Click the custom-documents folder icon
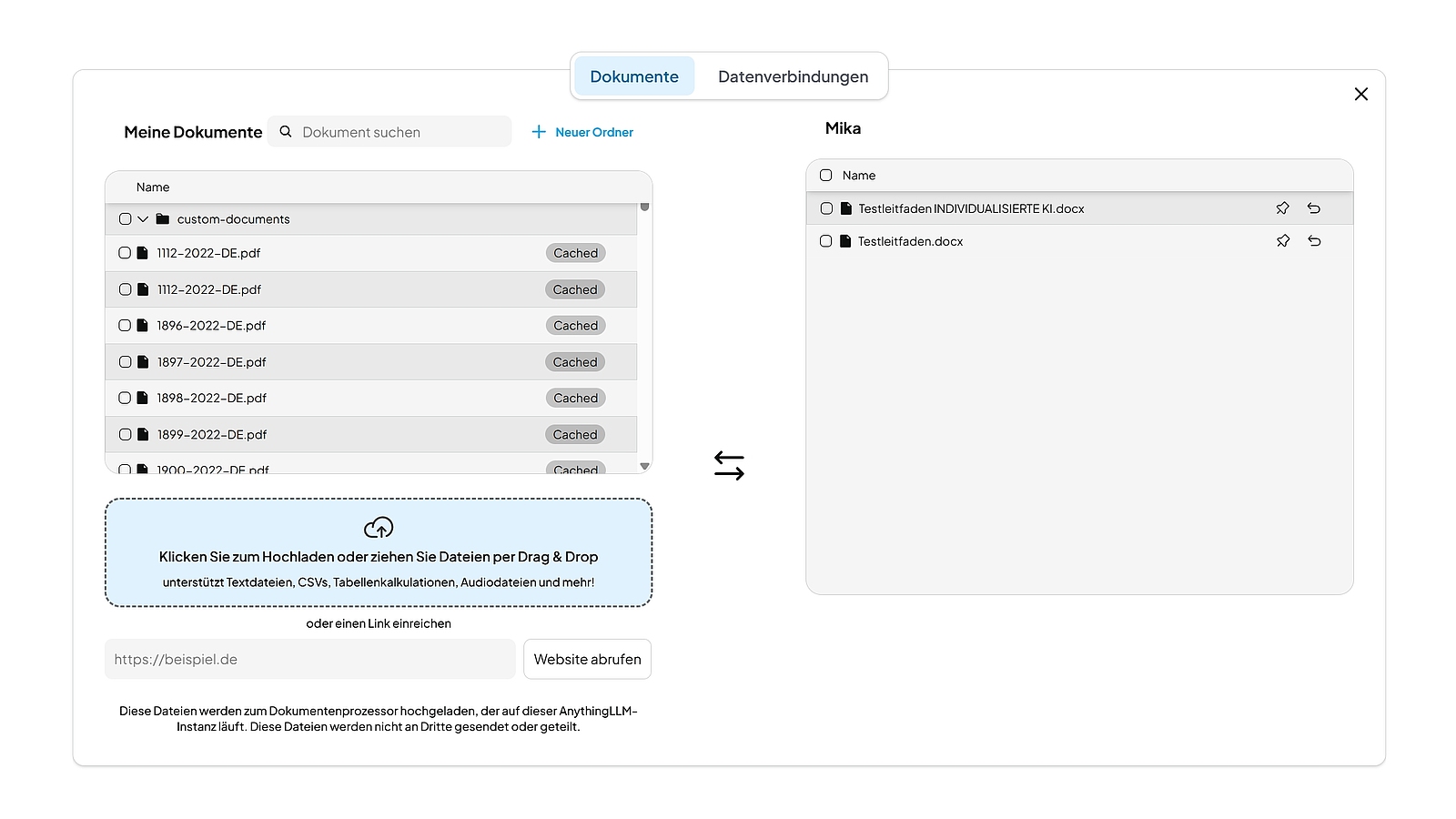The image size is (1456, 819). tap(163, 219)
